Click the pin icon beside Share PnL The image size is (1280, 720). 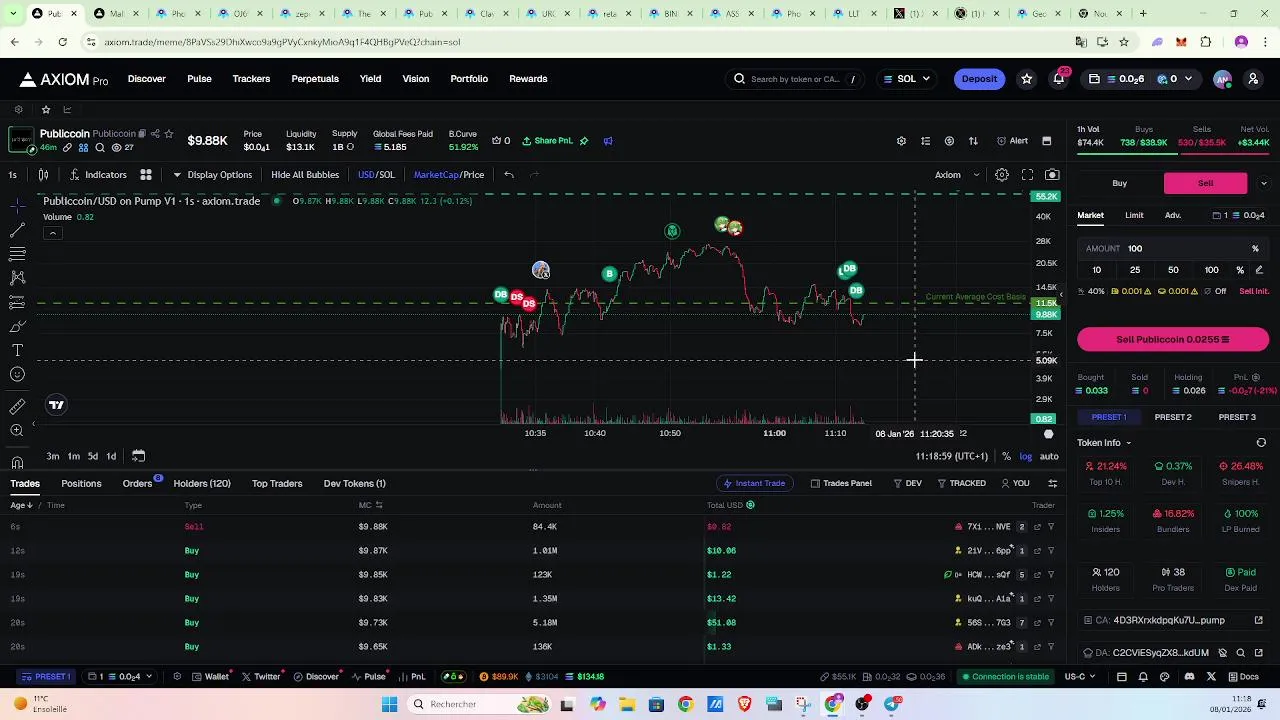coord(584,141)
